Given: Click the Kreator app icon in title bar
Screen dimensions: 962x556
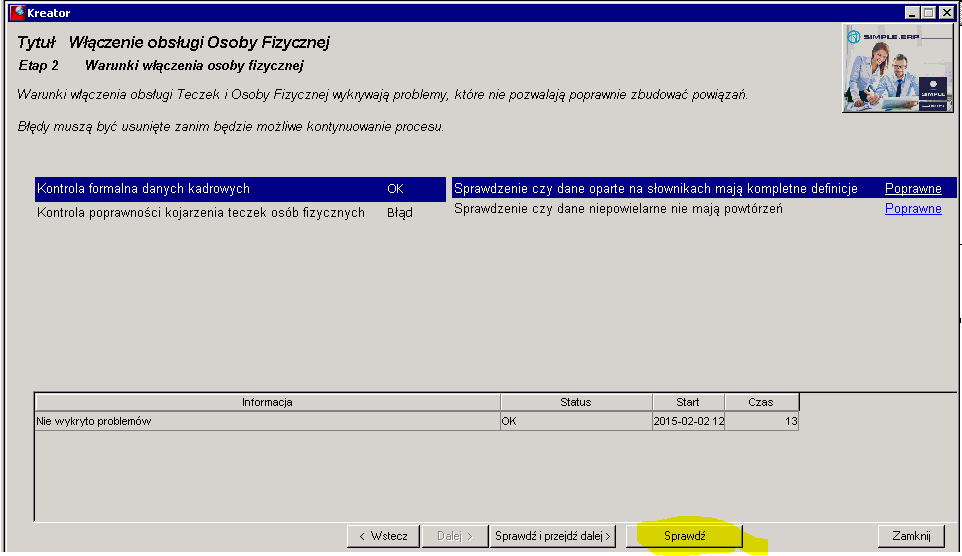Looking at the screenshot, I should tap(17, 12).
